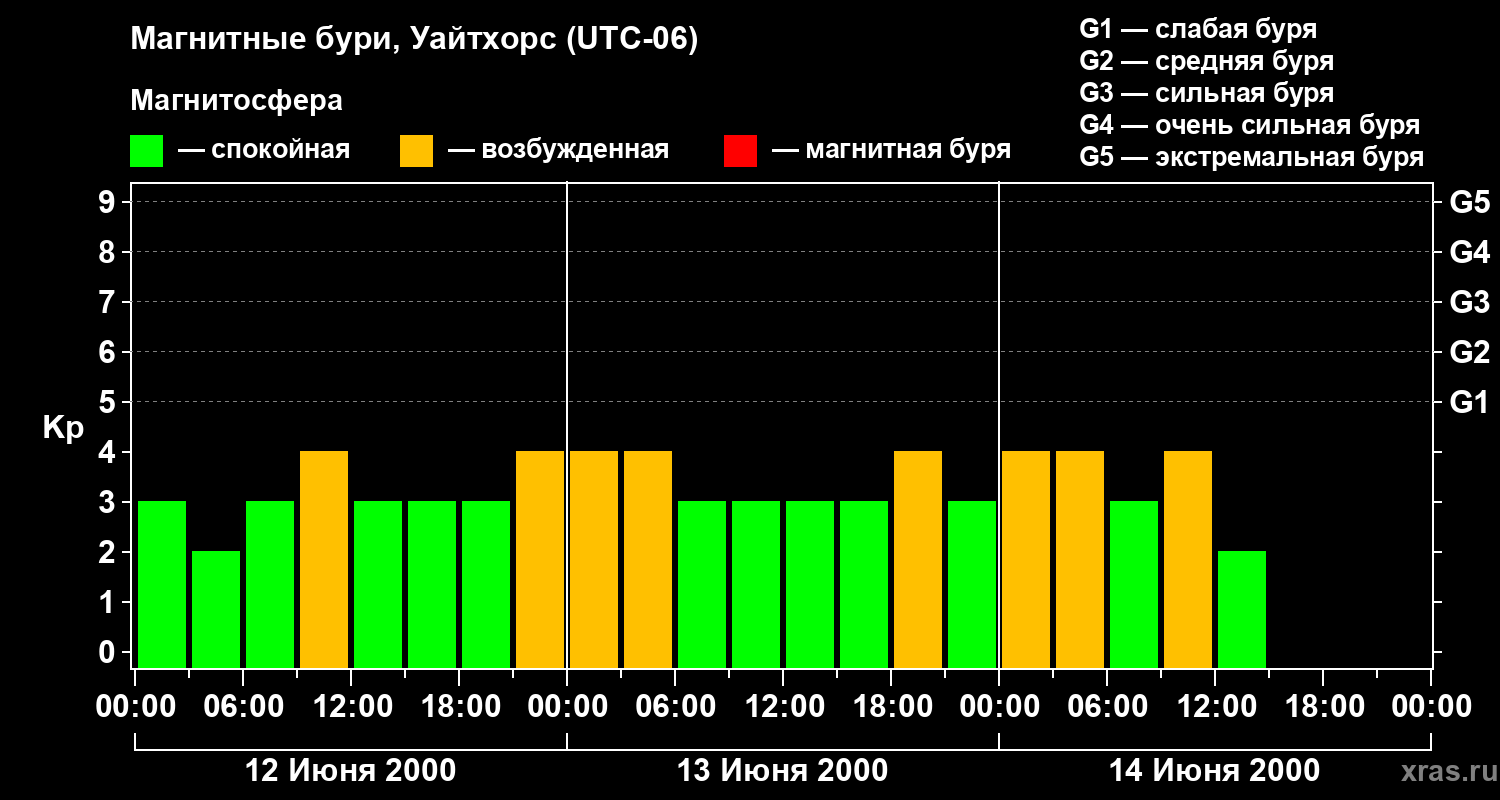This screenshot has height=800, width=1500.
Task: Click the orange 'возбужденная' legend swatch
Action: [x=416, y=151]
